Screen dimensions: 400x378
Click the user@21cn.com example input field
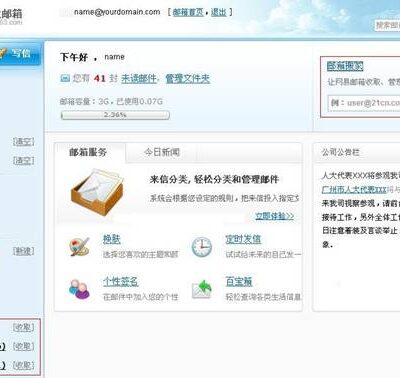click(364, 103)
